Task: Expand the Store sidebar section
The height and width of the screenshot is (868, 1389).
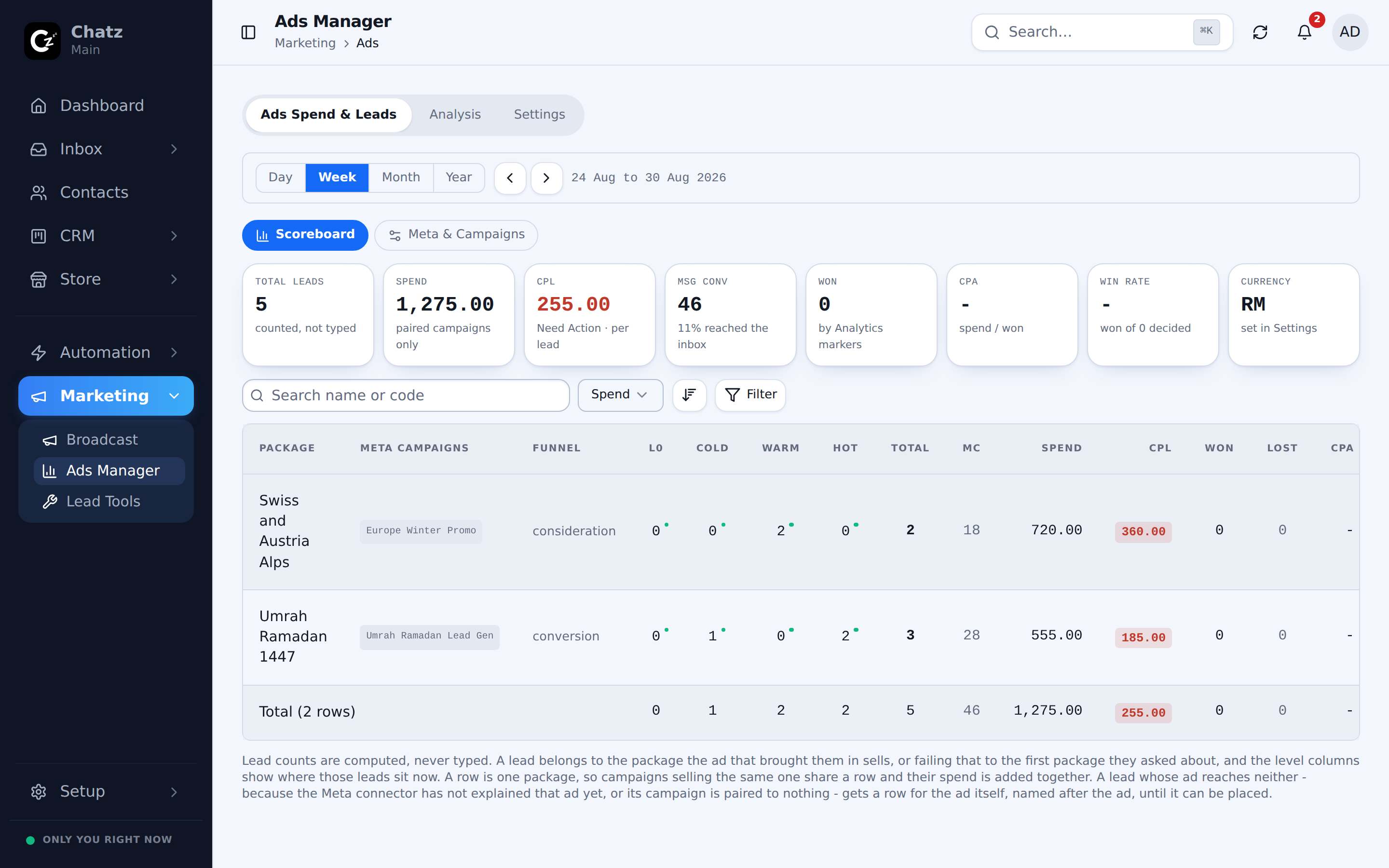Action: click(x=106, y=279)
